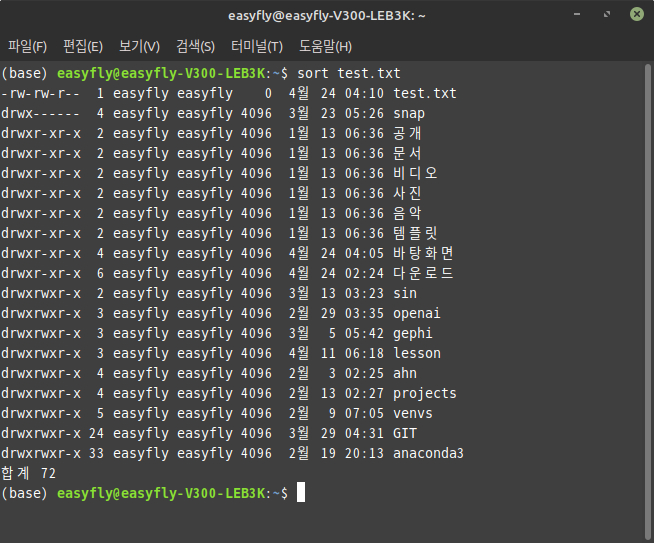Click the 'openai' directory name

click(x=417, y=314)
